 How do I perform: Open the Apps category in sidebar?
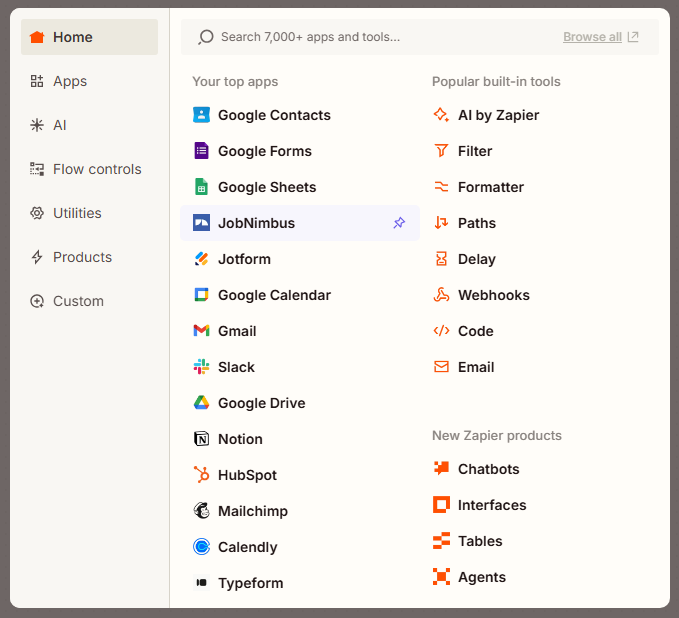[90, 81]
